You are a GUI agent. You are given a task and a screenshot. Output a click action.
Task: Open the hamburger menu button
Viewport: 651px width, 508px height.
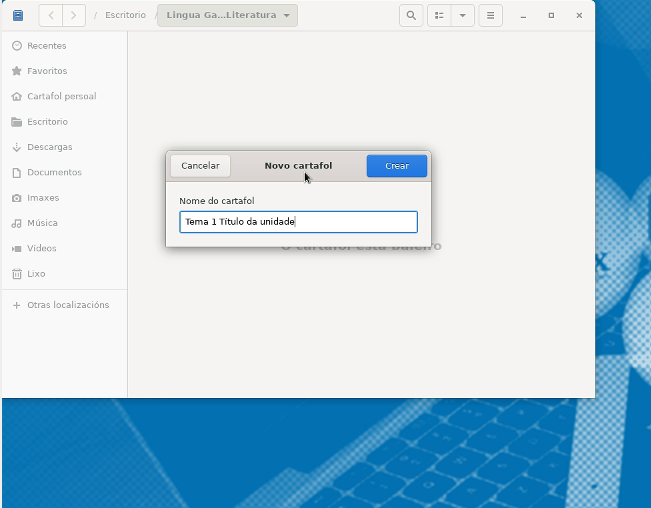tap(489, 16)
